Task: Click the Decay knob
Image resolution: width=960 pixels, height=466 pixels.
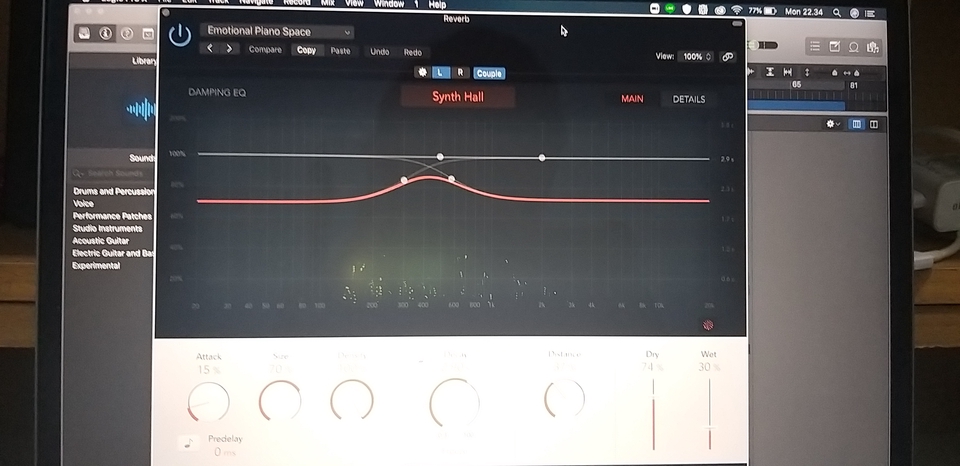Action: coord(454,402)
